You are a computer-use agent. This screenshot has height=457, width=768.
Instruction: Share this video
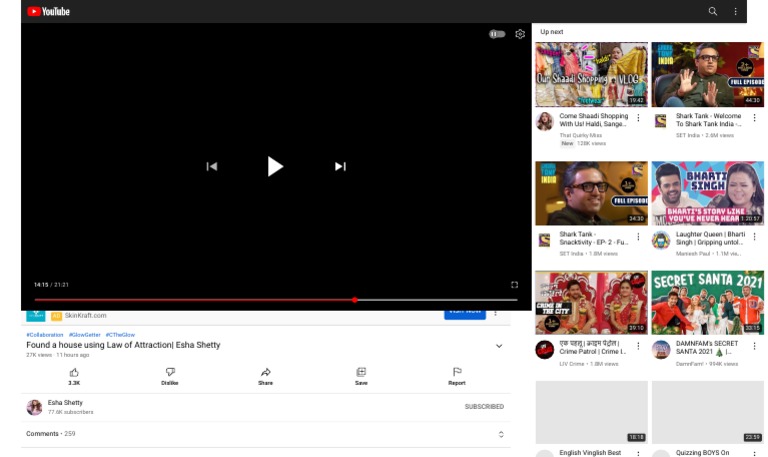pyautogui.click(x=265, y=372)
